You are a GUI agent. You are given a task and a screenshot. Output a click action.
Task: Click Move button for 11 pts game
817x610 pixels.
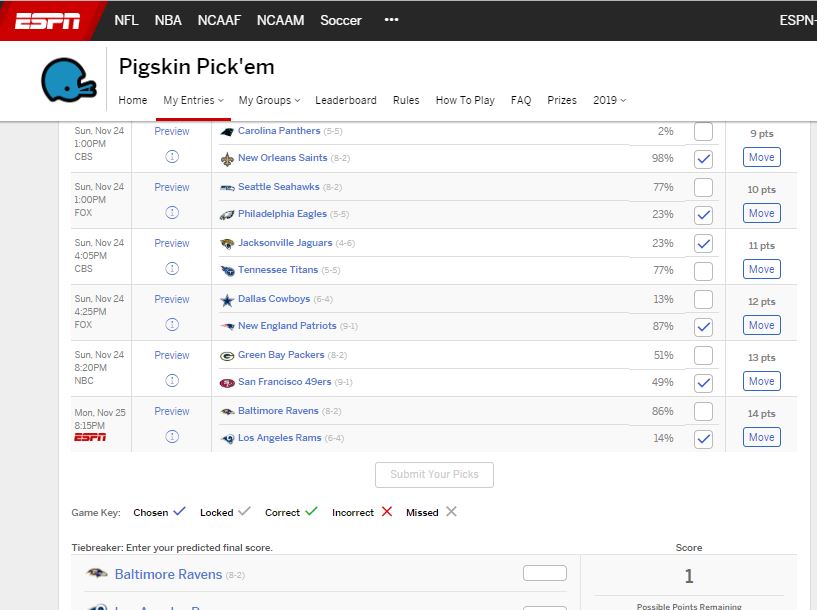pyautogui.click(x=761, y=269)
